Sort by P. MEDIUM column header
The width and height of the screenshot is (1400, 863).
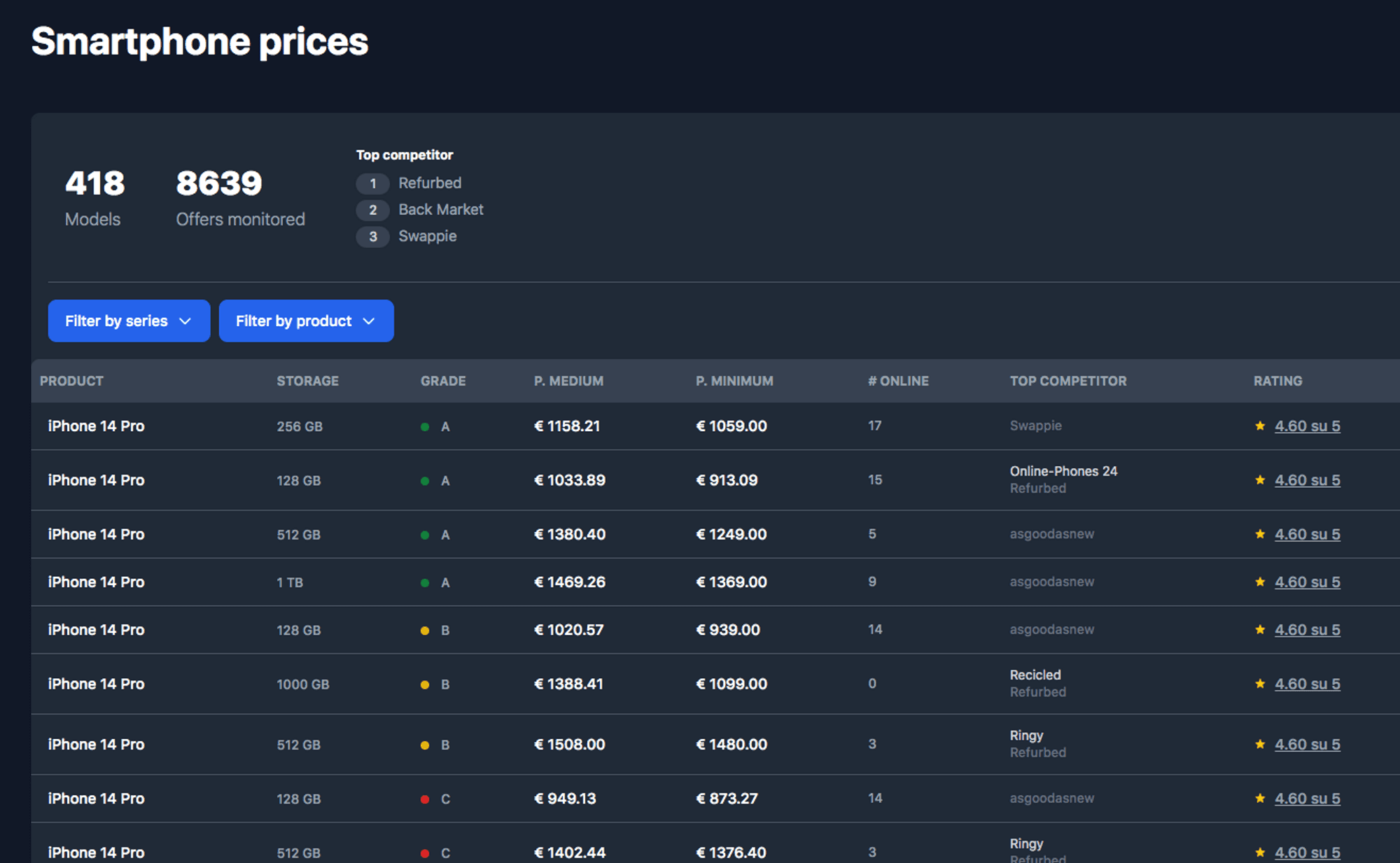(x=568, y=381)
